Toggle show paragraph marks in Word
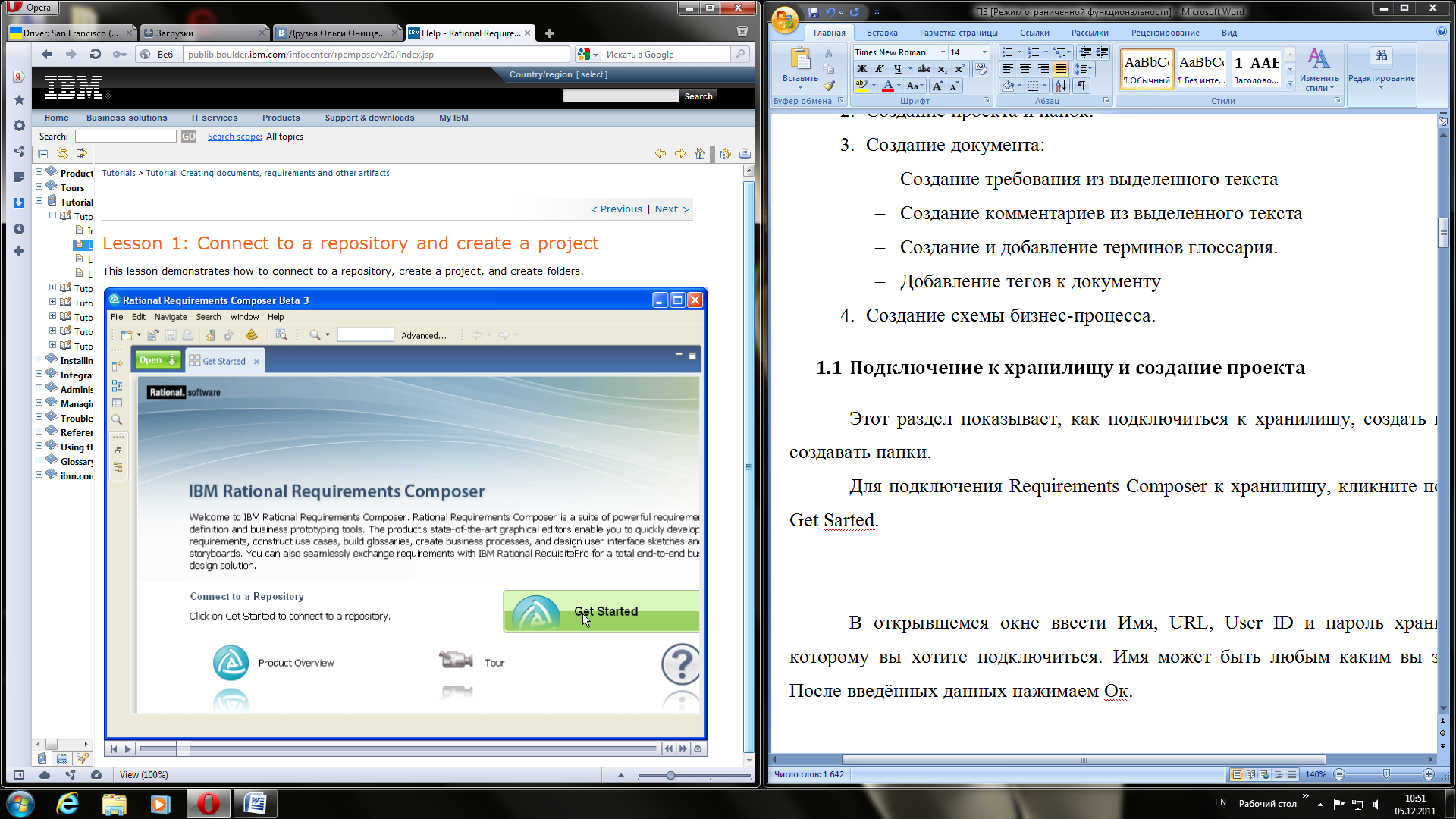This screenshot has height=819, width=1456. pyautogui.click(x=1082, y=86)
